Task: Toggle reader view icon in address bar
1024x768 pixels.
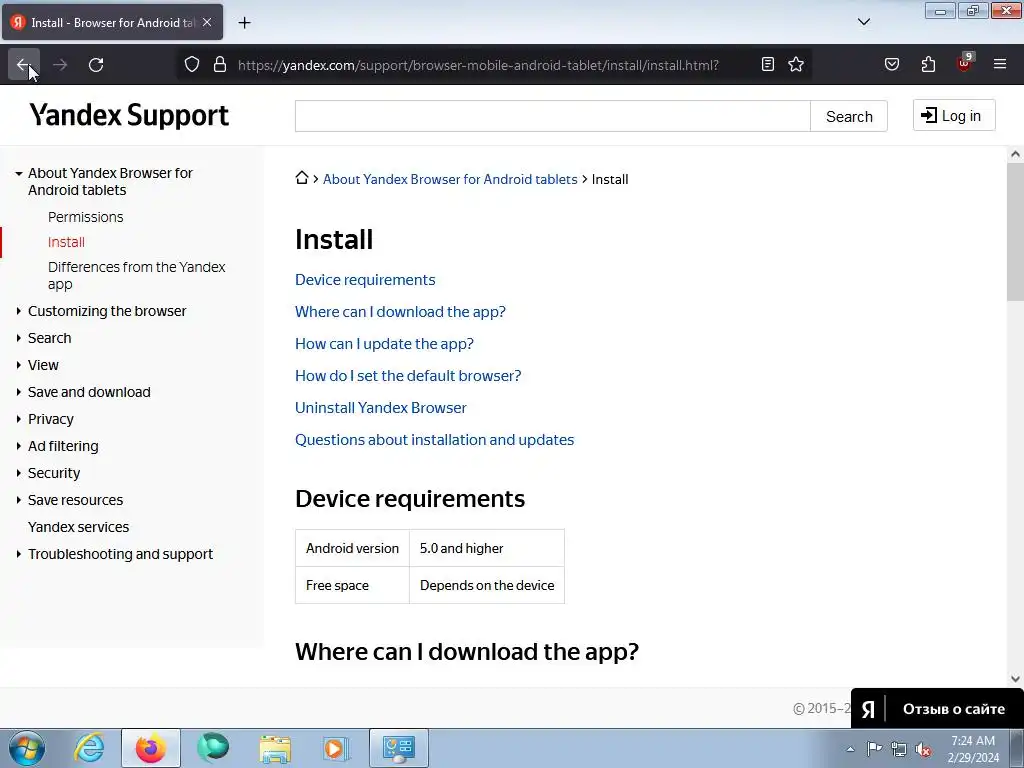Action: (768, 64)
